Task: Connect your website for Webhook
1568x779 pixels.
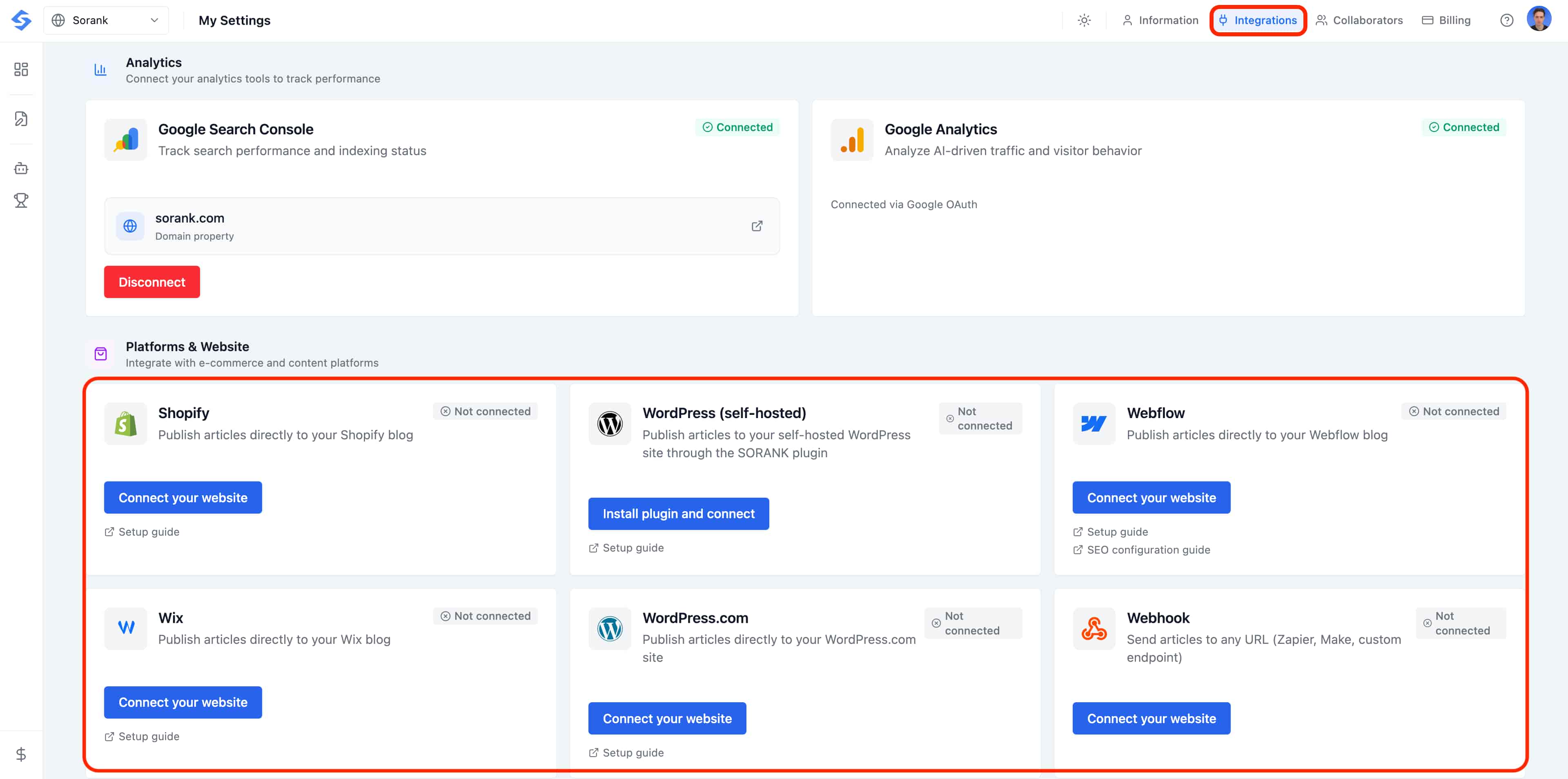Action: click(x=1151, y=718)
